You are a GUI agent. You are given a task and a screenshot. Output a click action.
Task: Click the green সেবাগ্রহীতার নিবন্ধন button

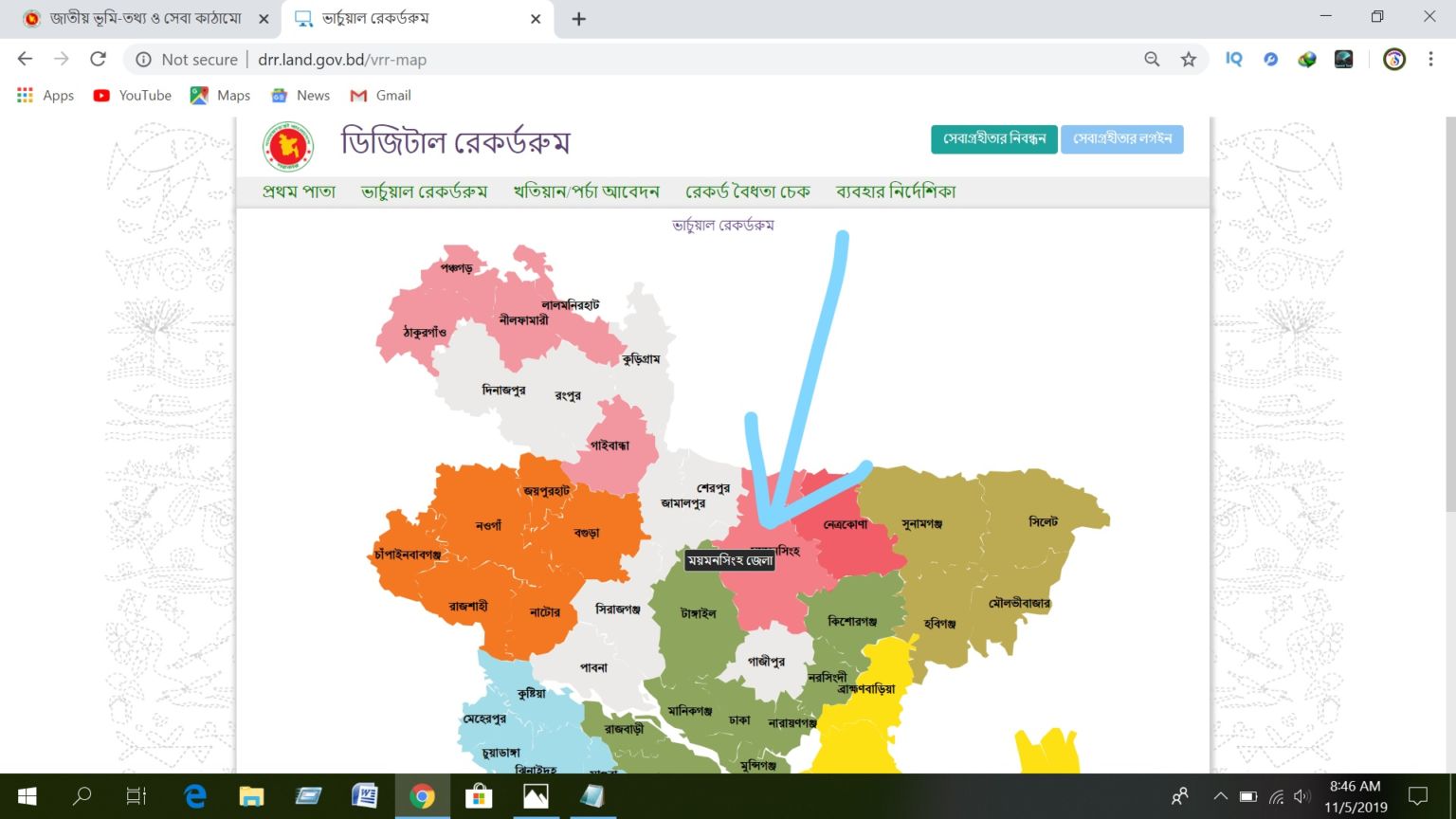[993, 138]
